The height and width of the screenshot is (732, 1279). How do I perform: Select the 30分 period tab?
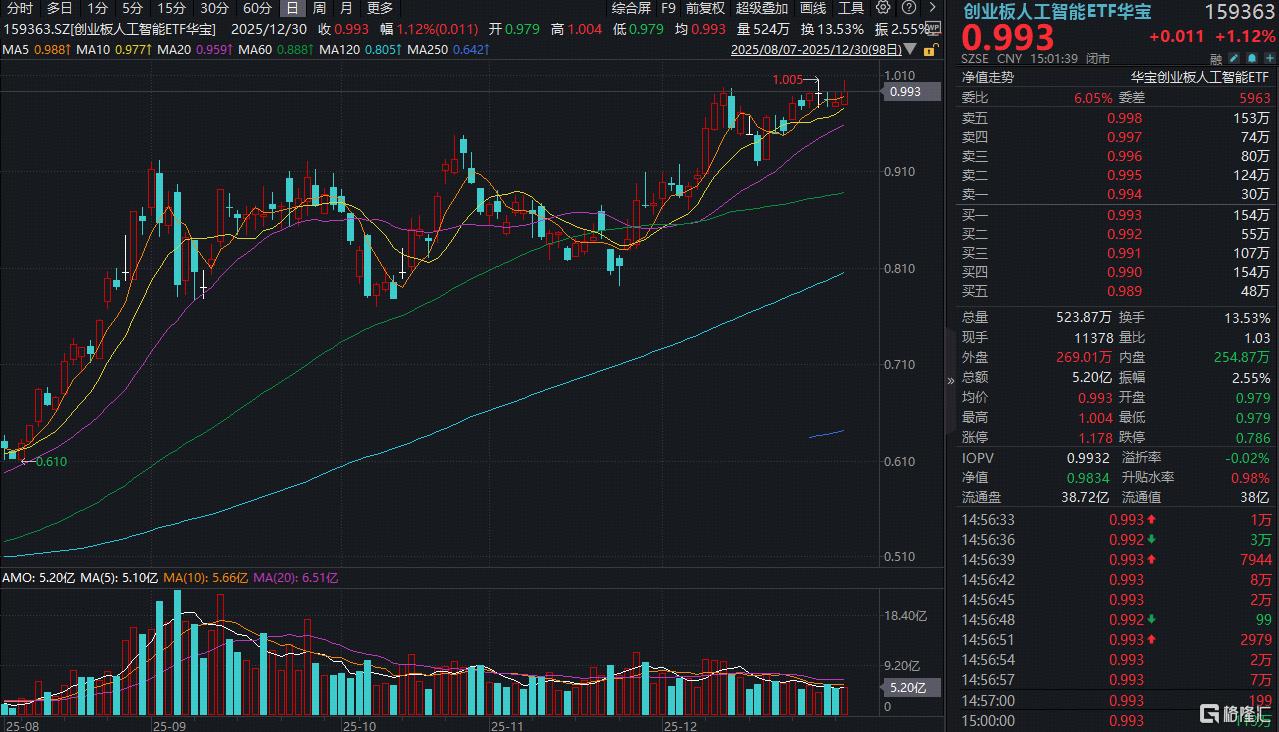point(214,8)
